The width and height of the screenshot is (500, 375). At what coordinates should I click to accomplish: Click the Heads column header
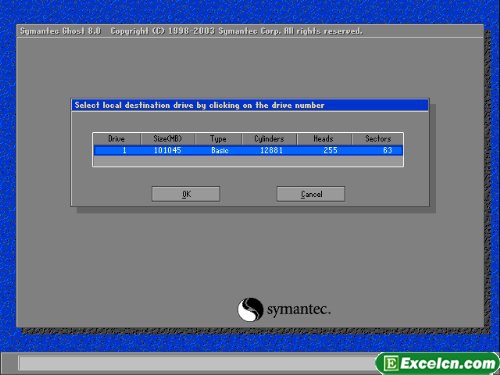(324, 139)
